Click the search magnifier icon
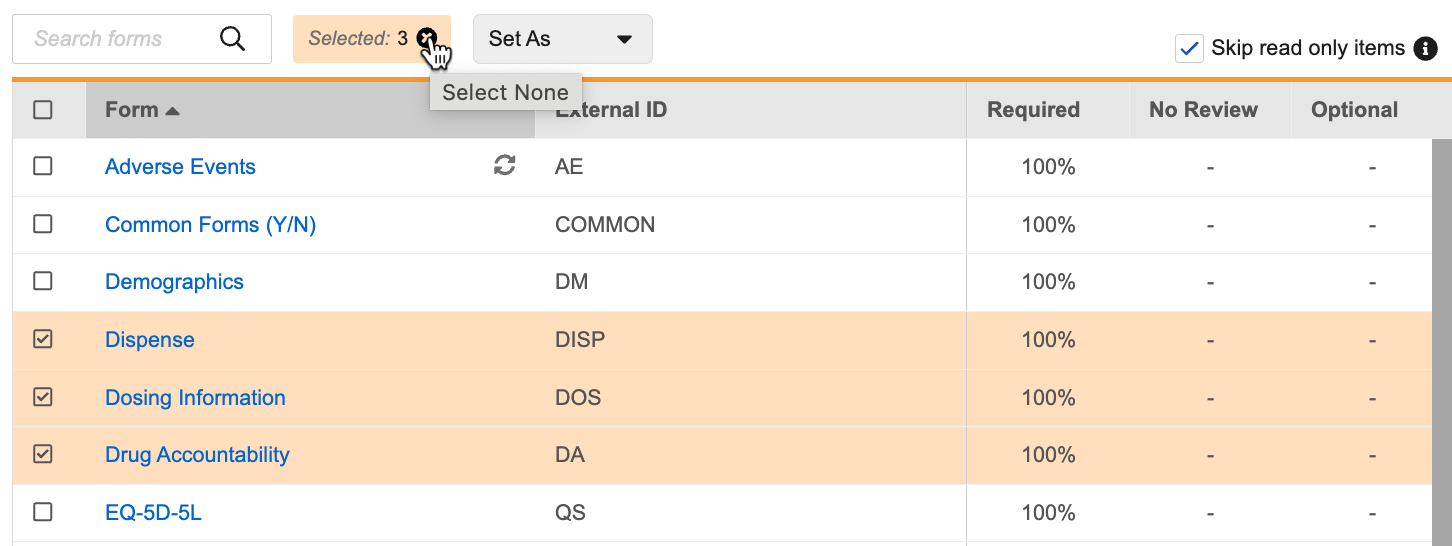The image size is (1452, 546). 232,39
